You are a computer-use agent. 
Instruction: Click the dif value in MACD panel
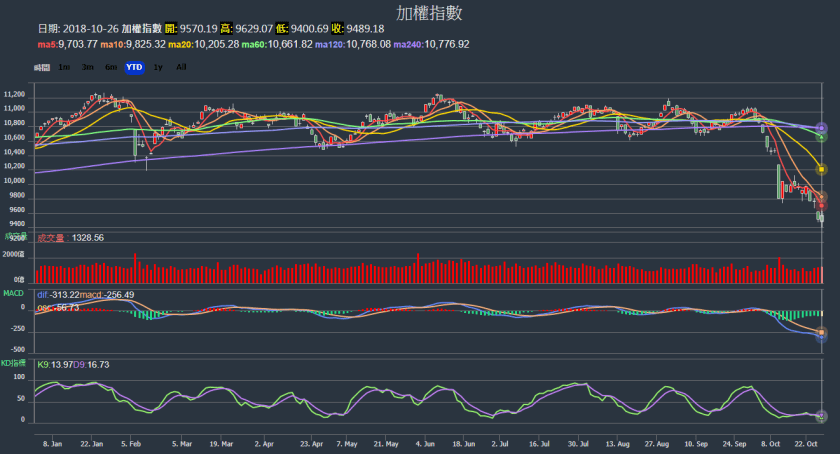[x=59, y=295]
